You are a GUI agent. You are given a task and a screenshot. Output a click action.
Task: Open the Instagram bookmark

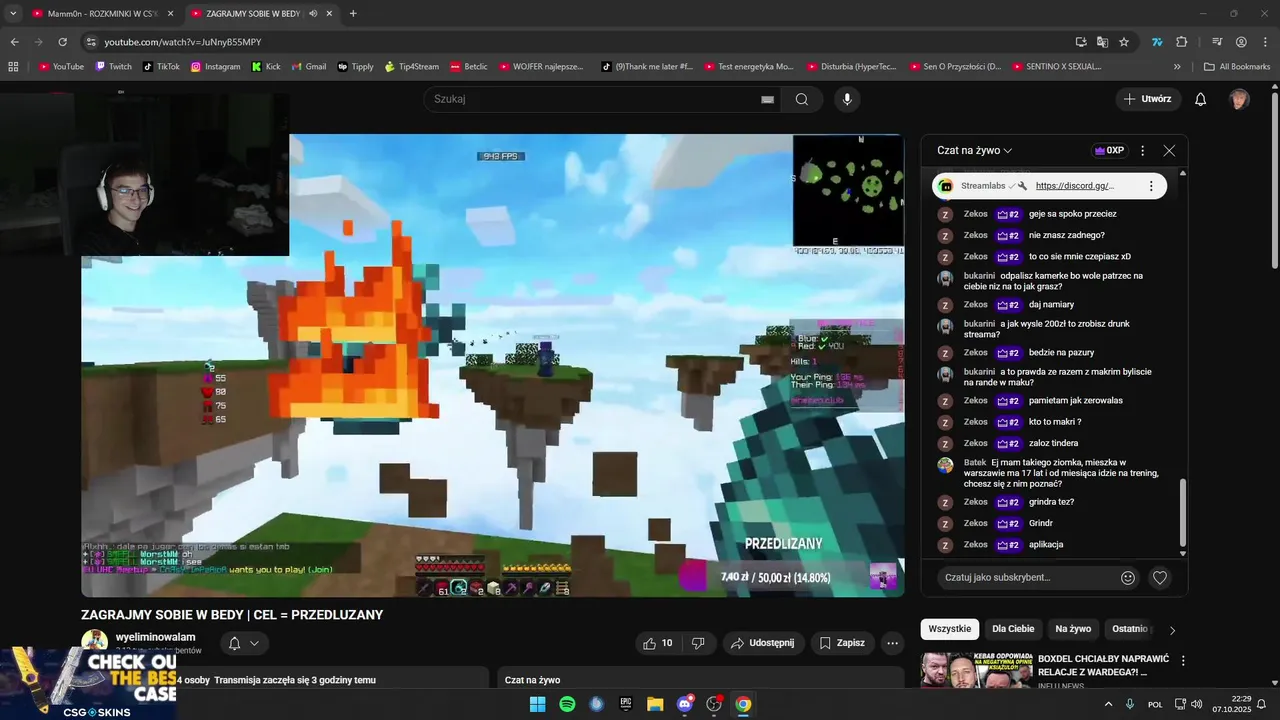[215, 67]
